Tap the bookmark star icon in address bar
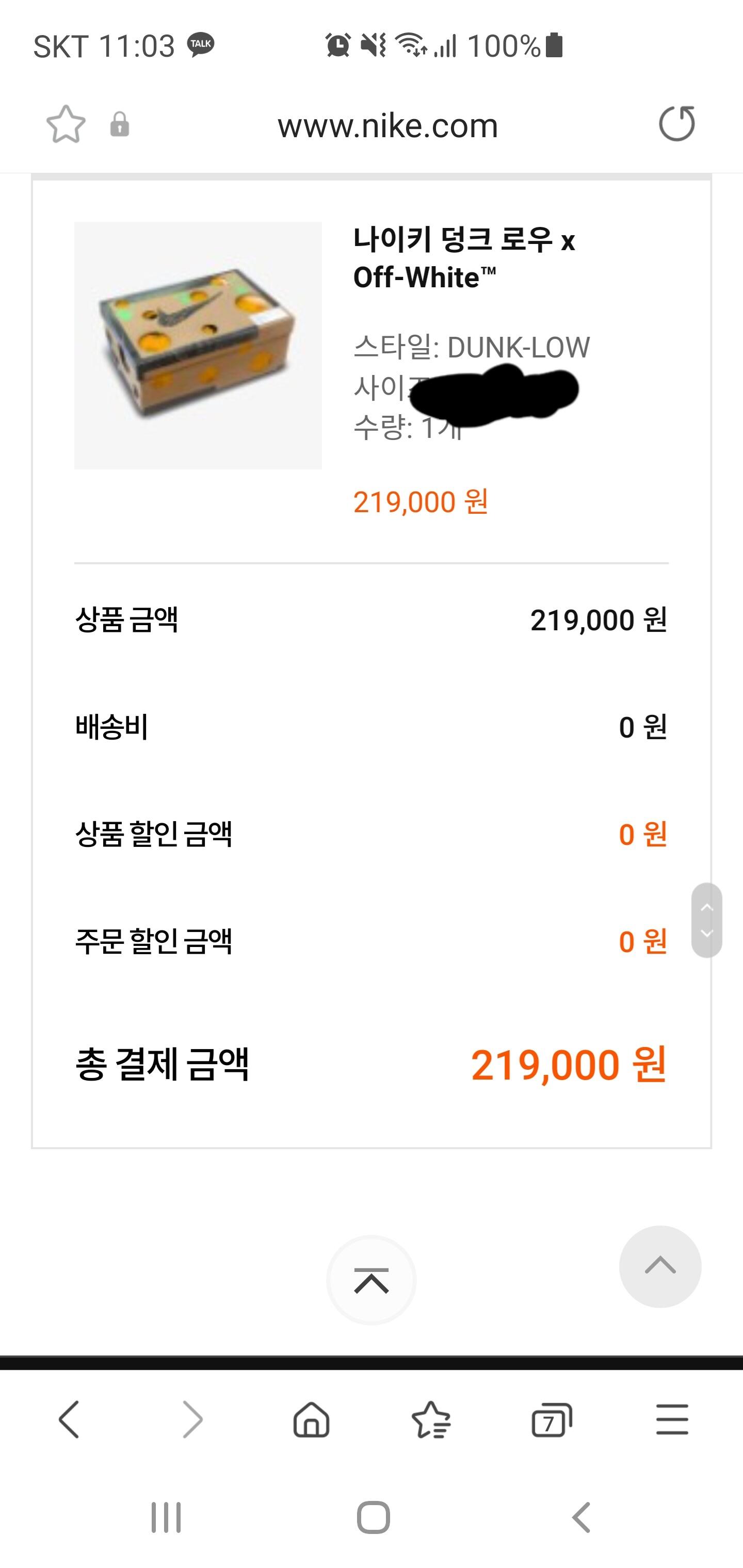Image resolution: width=743 pixels, height=1568 pixels. (66, 125)
